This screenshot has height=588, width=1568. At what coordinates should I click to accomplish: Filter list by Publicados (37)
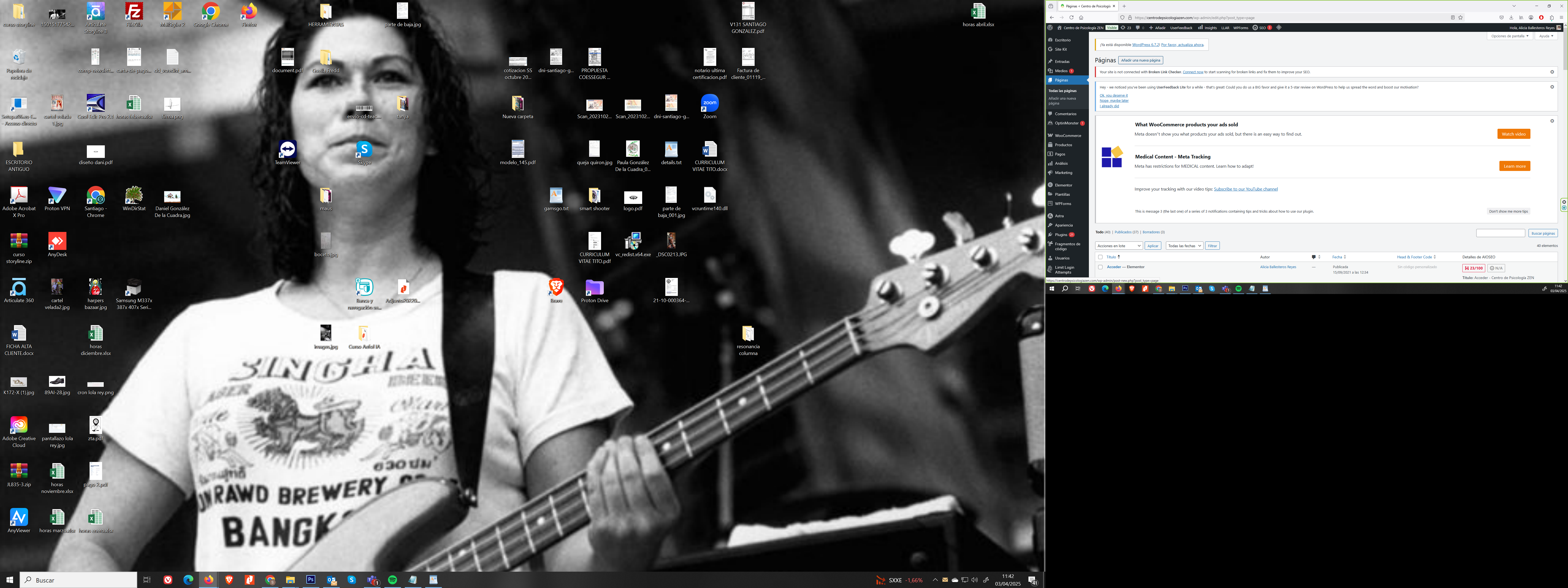tap(1127, 232)
